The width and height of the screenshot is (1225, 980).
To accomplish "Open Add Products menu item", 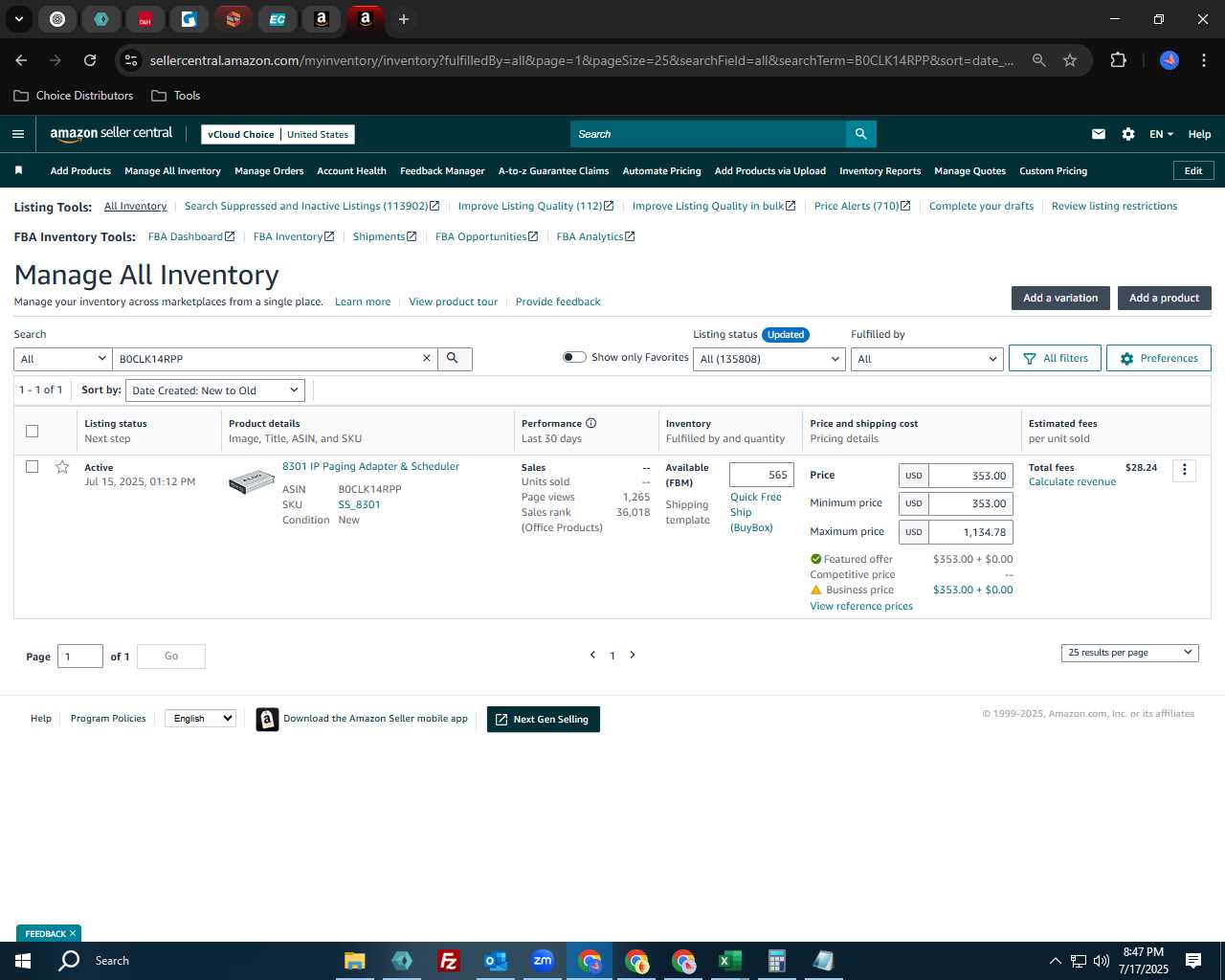I will 80,170.
